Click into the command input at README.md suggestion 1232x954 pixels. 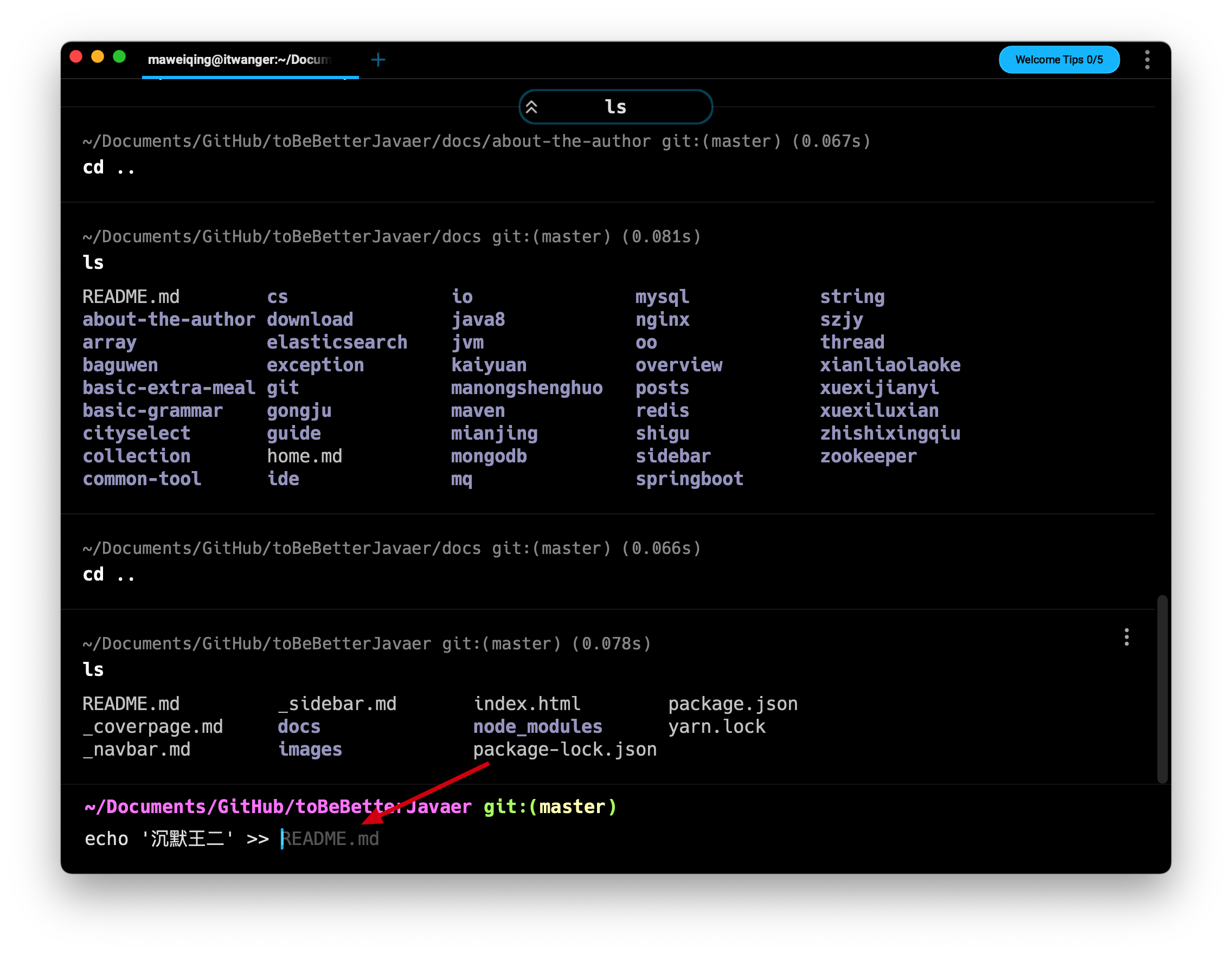click(330, 839)
